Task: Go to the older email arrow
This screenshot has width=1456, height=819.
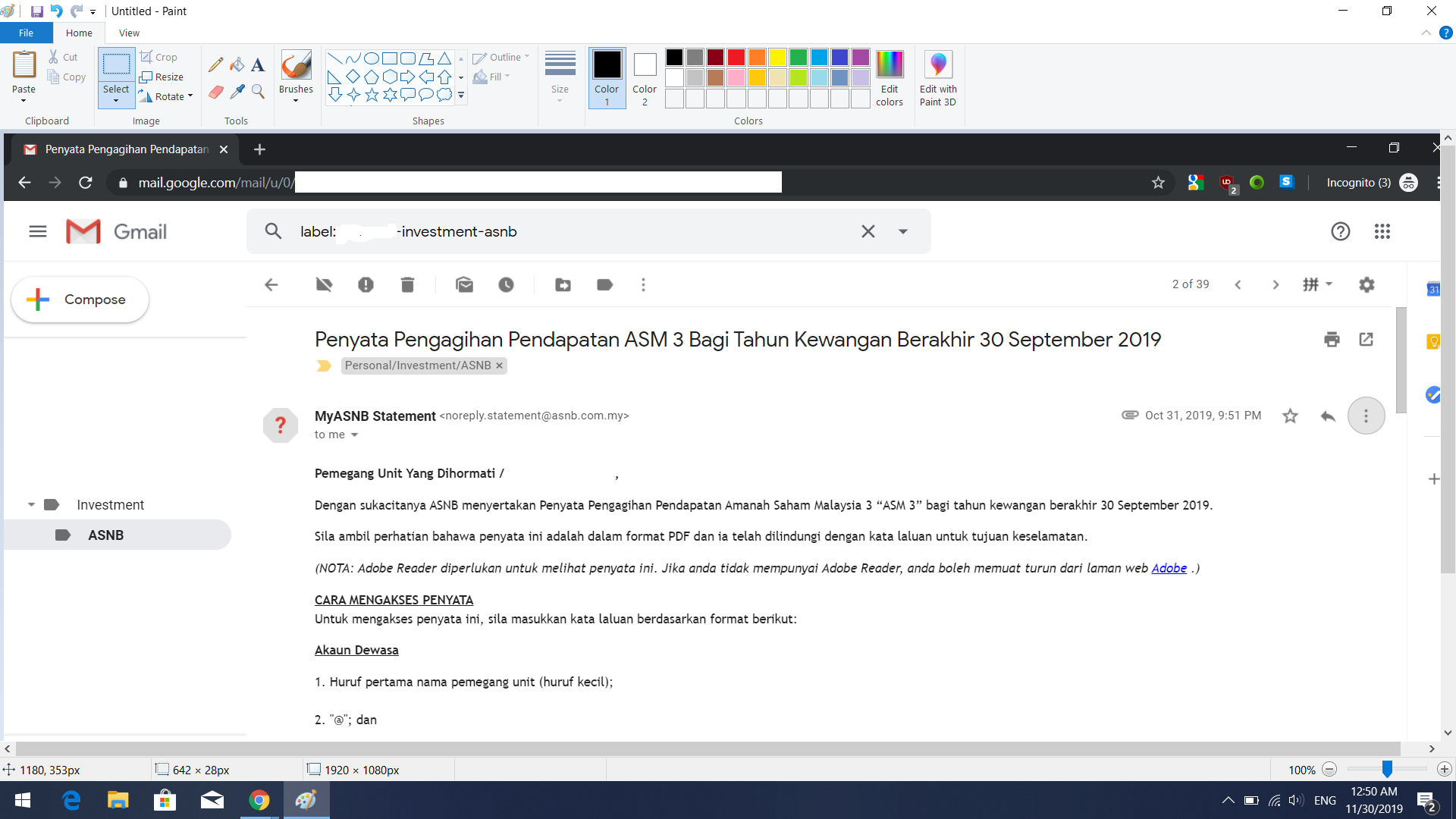Action: click(x=1276, y=285)
